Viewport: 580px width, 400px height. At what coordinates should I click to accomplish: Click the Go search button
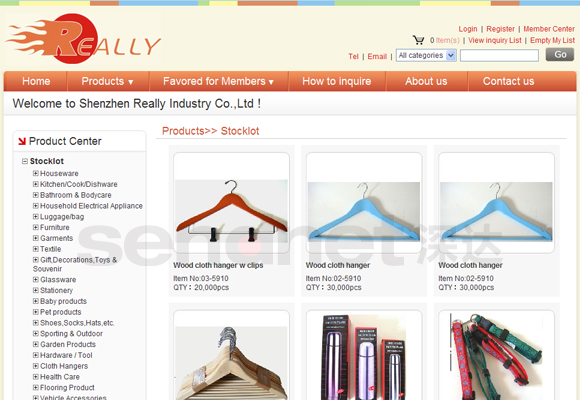pos(560,55)
